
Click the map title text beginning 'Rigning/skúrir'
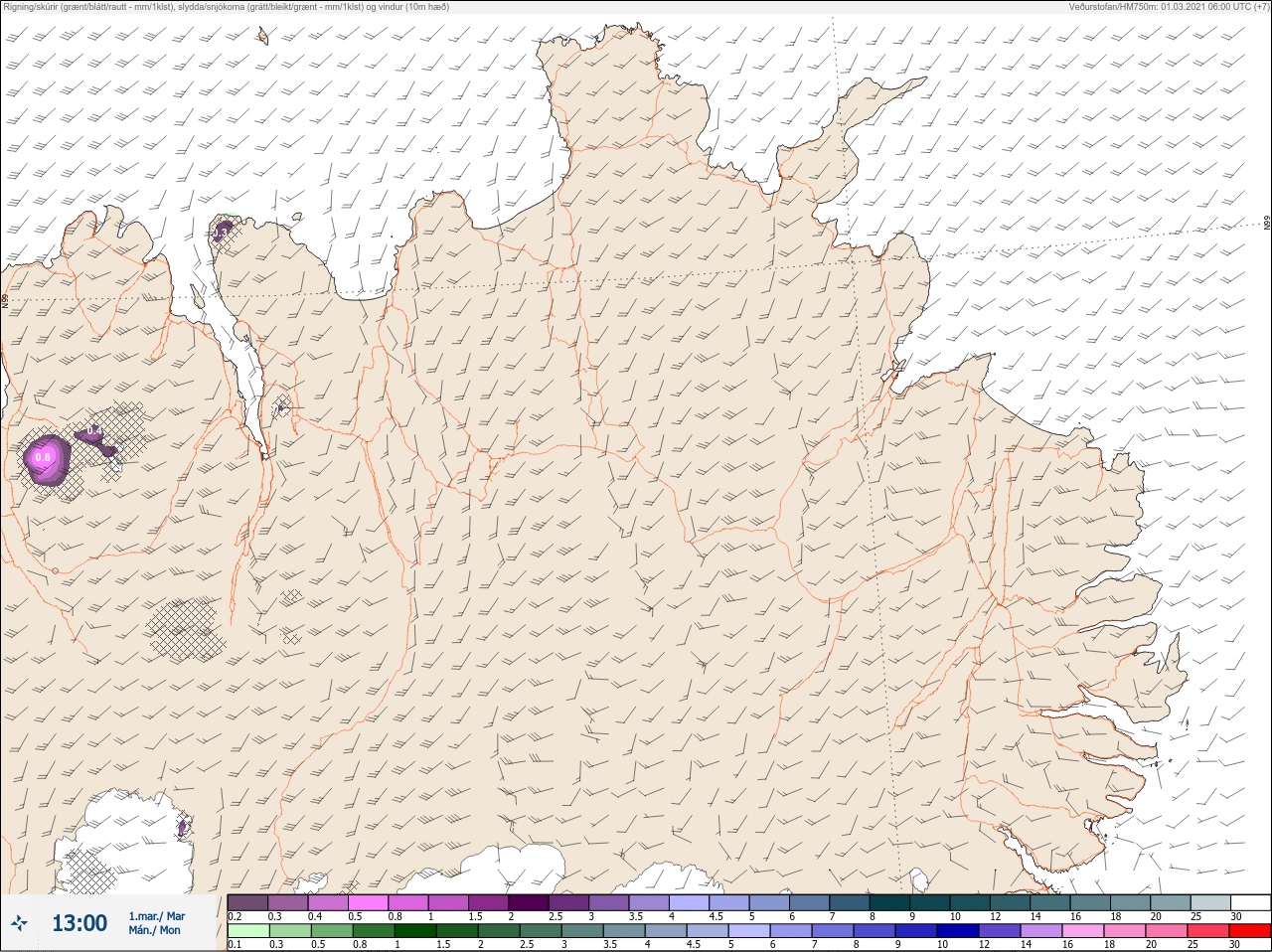click(227, 7)
